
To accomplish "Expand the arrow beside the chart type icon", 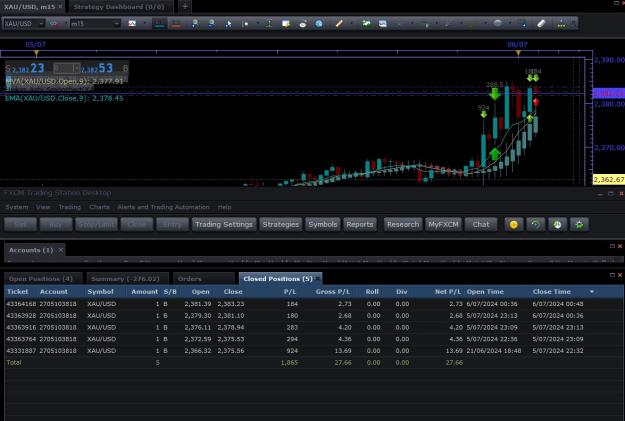I will (x=145, y=24).
